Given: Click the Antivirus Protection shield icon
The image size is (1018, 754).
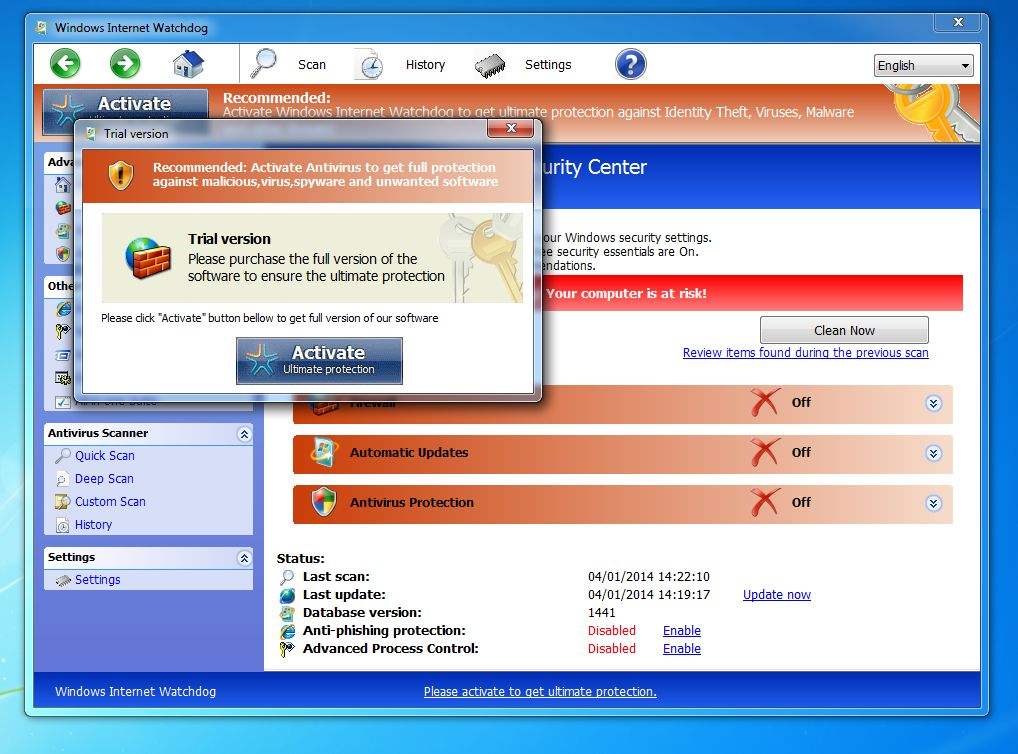Looking at the screenshot, I should tap(324, 502).
